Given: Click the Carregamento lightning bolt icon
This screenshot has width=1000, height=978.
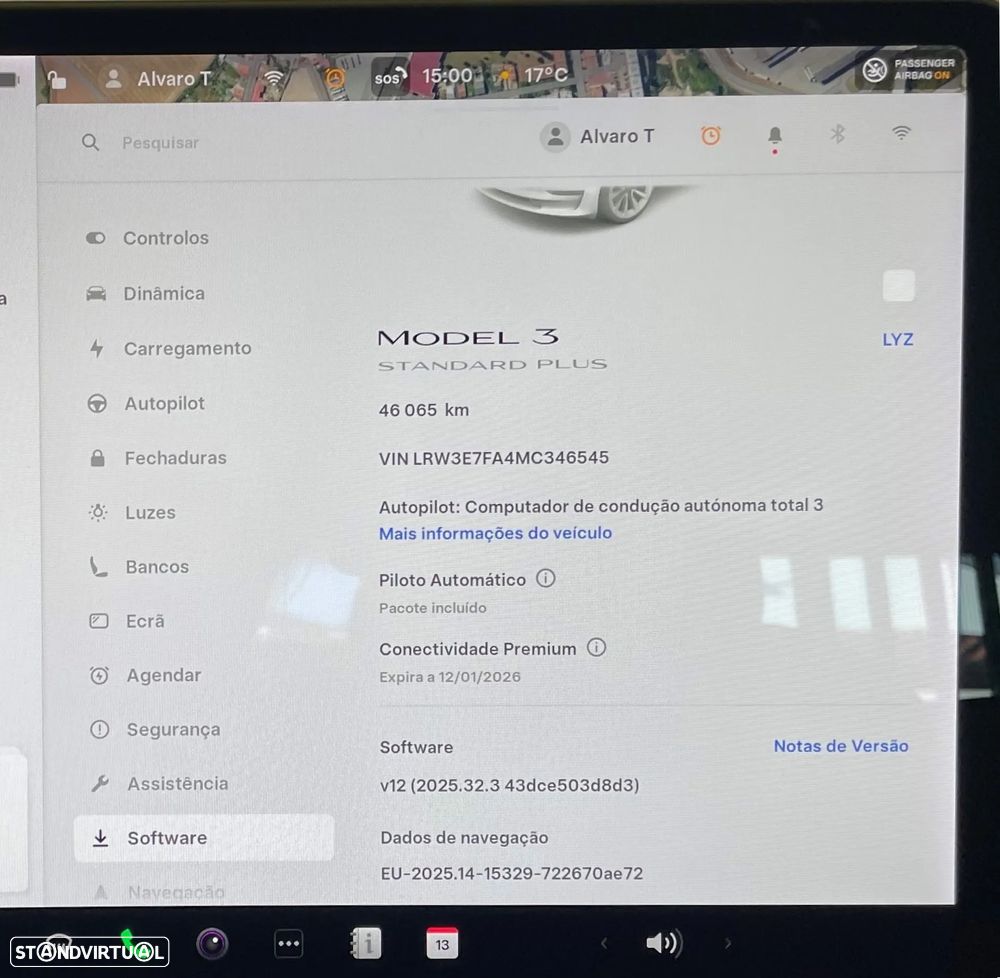Looking at the screenshot, I should pyautogui.click(x=96, y=348).
